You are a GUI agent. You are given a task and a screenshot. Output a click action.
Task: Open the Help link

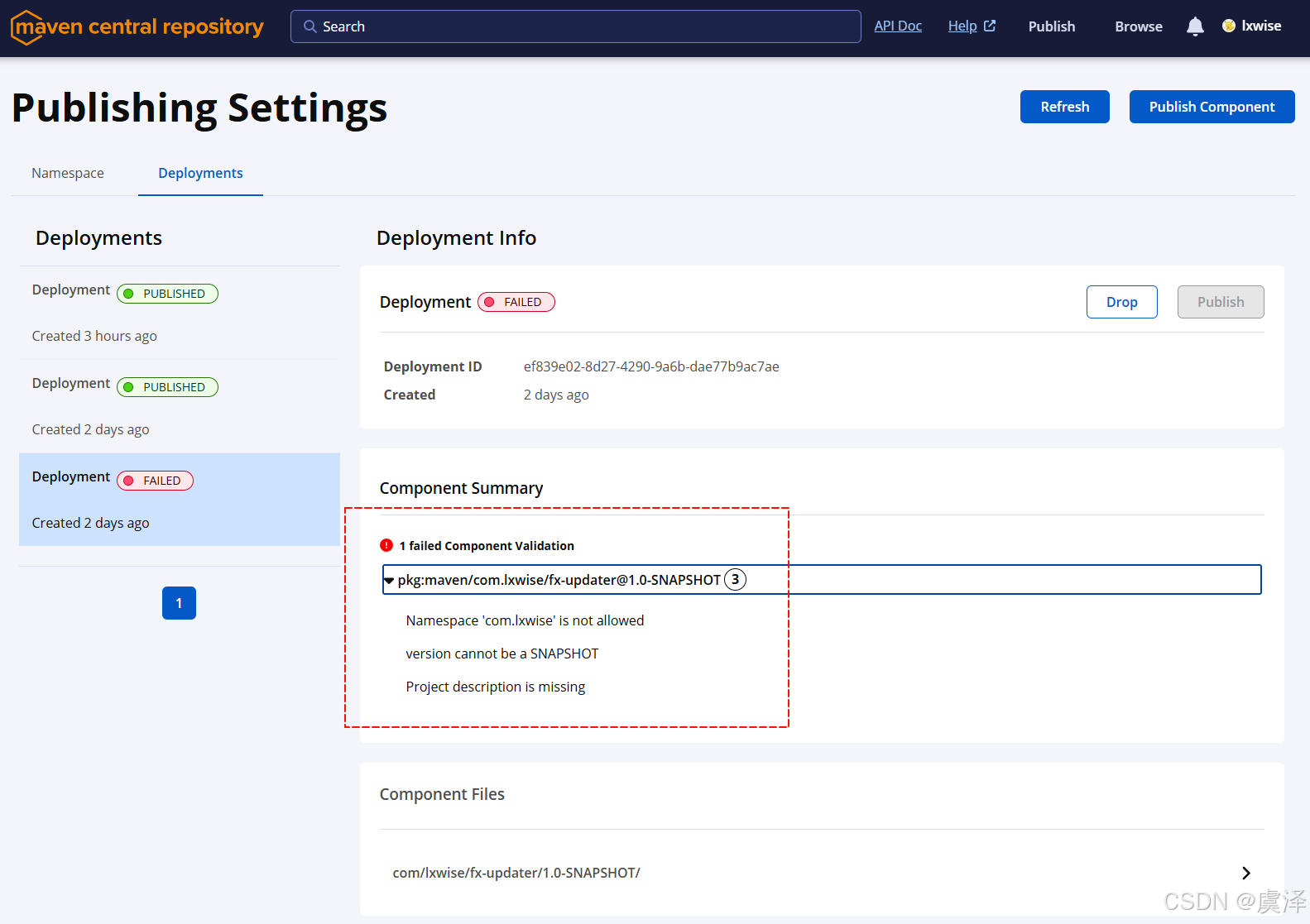[972, 26]
